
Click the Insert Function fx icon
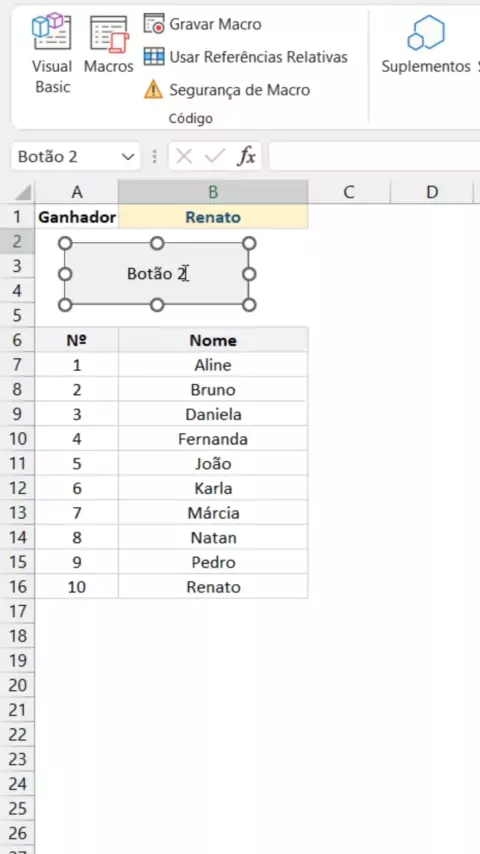[246, 157]
